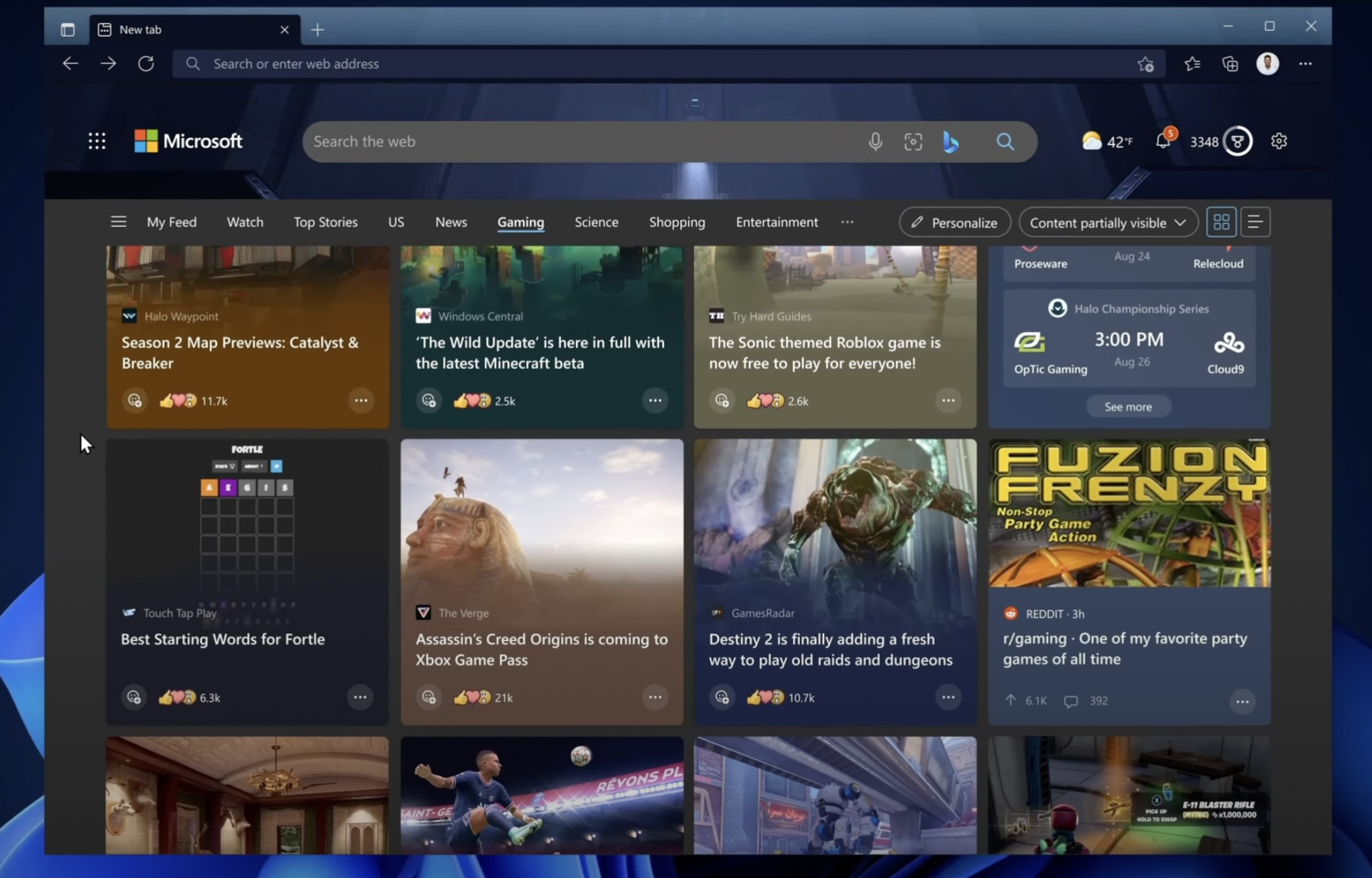Upvote the r/gaming Reddit post
This screenshot has height=878, width=1372.
pos(1011,700)
